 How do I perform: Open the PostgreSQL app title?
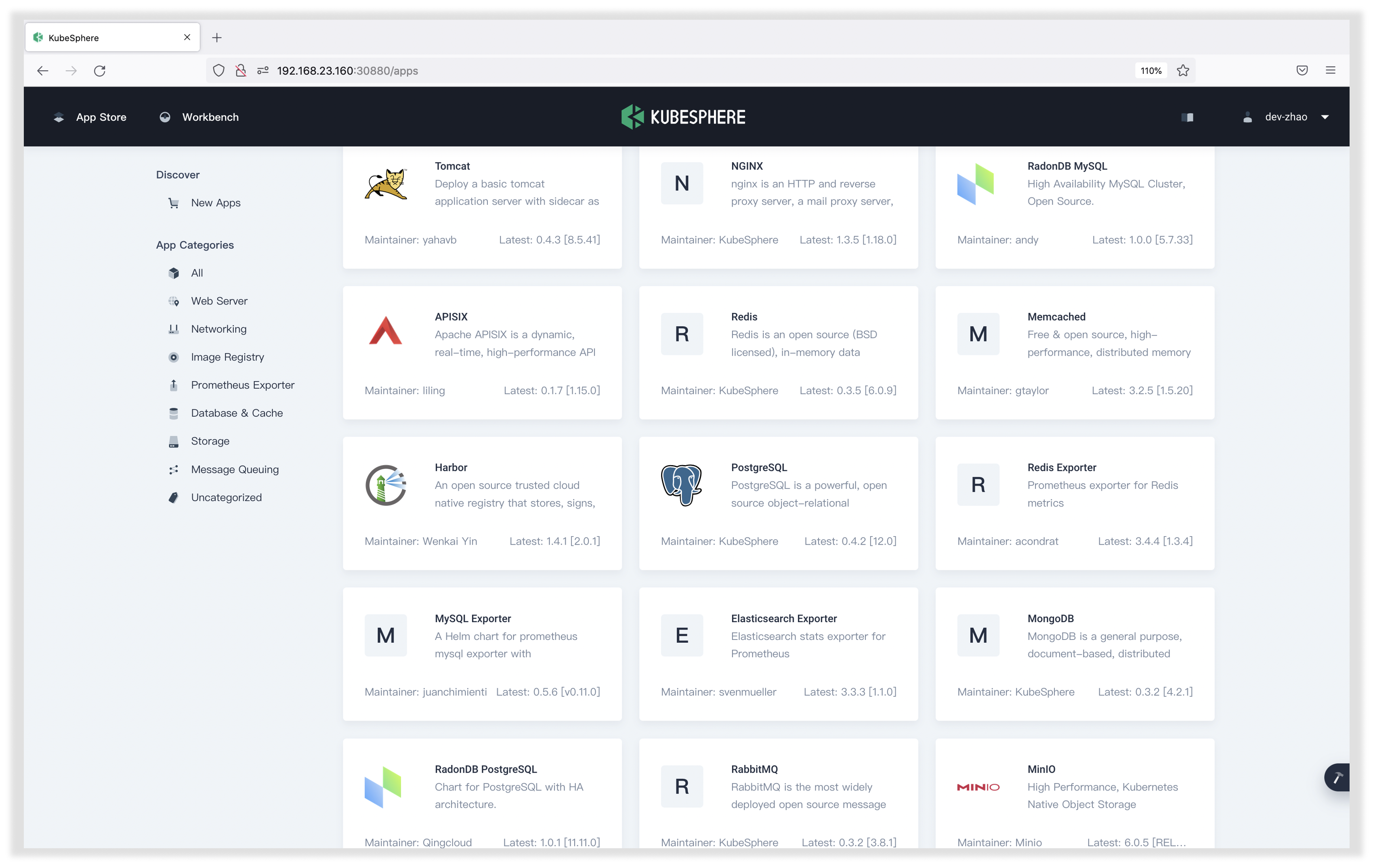(759, 468)
